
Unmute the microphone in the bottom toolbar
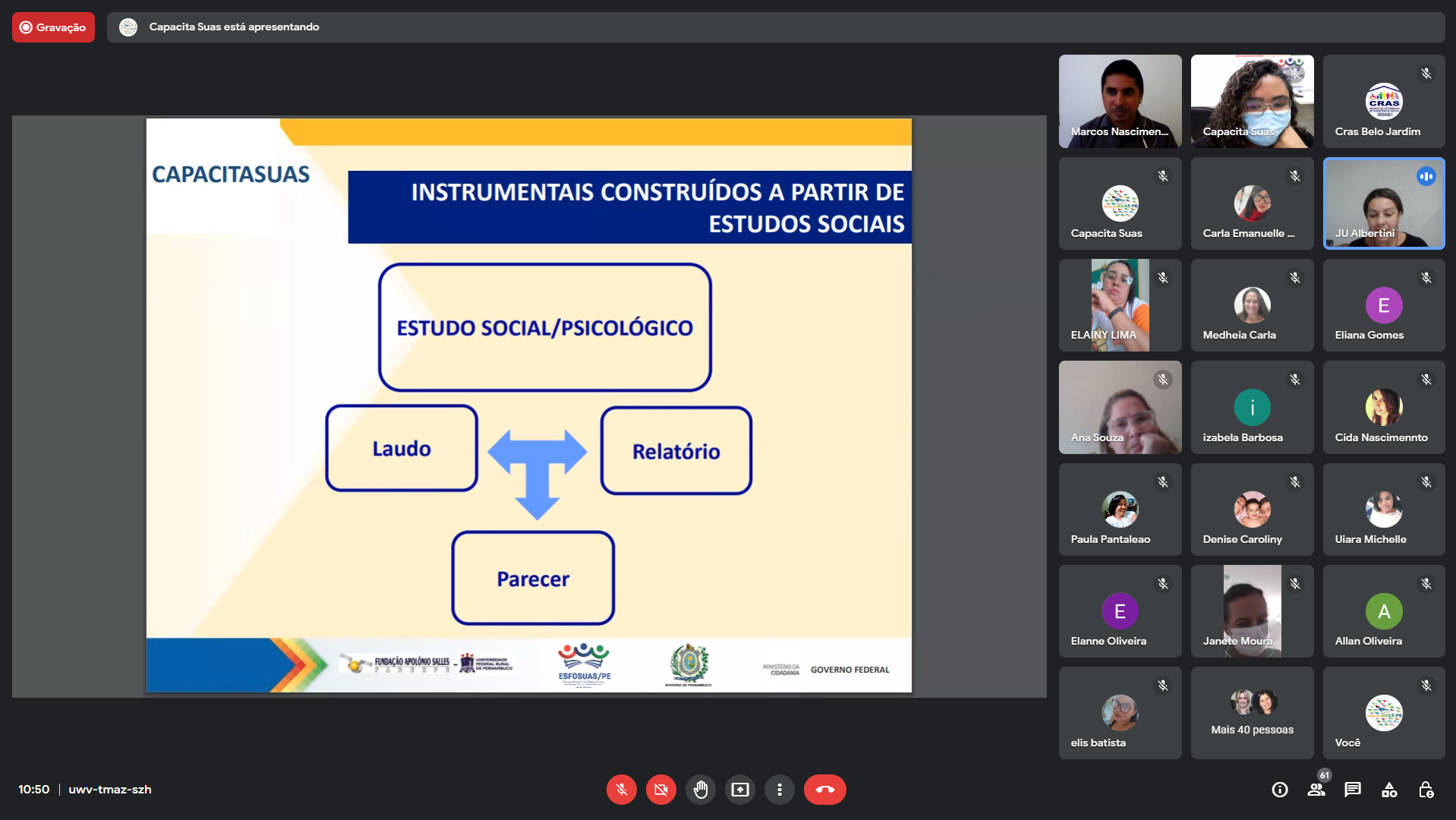click(621, 790)
